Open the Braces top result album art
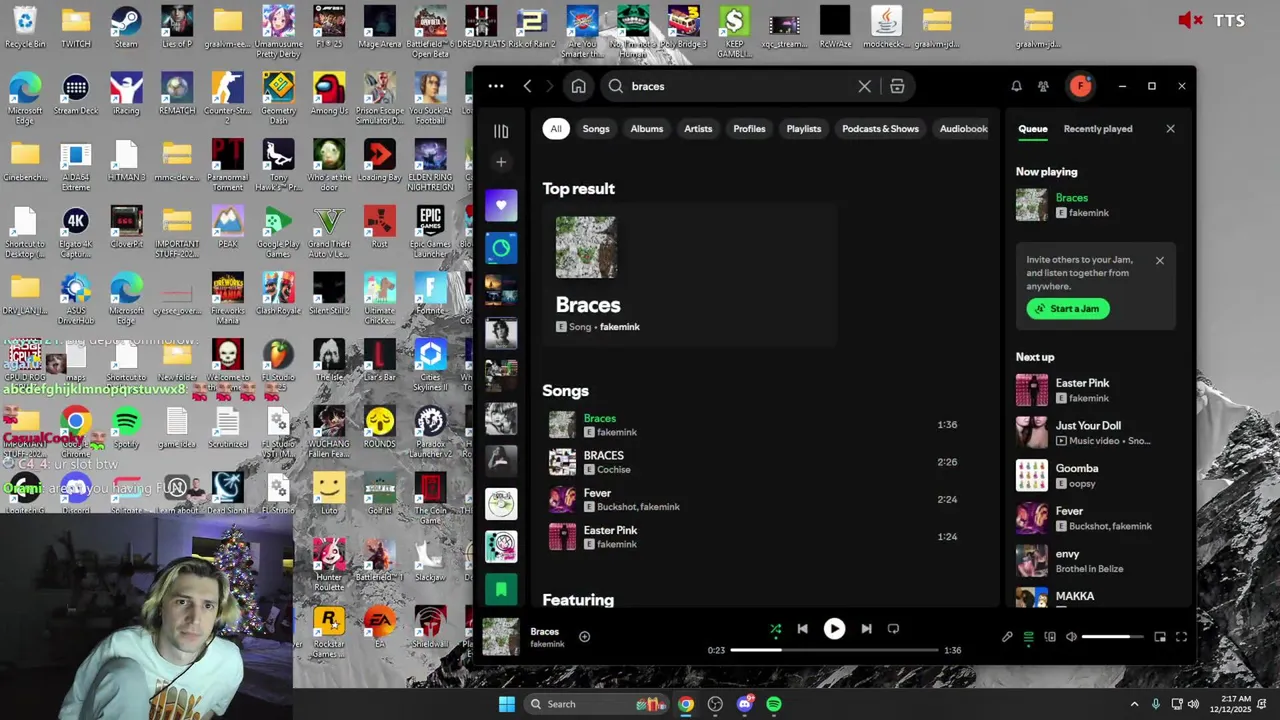1280x720 pixels. pos(586,247)
